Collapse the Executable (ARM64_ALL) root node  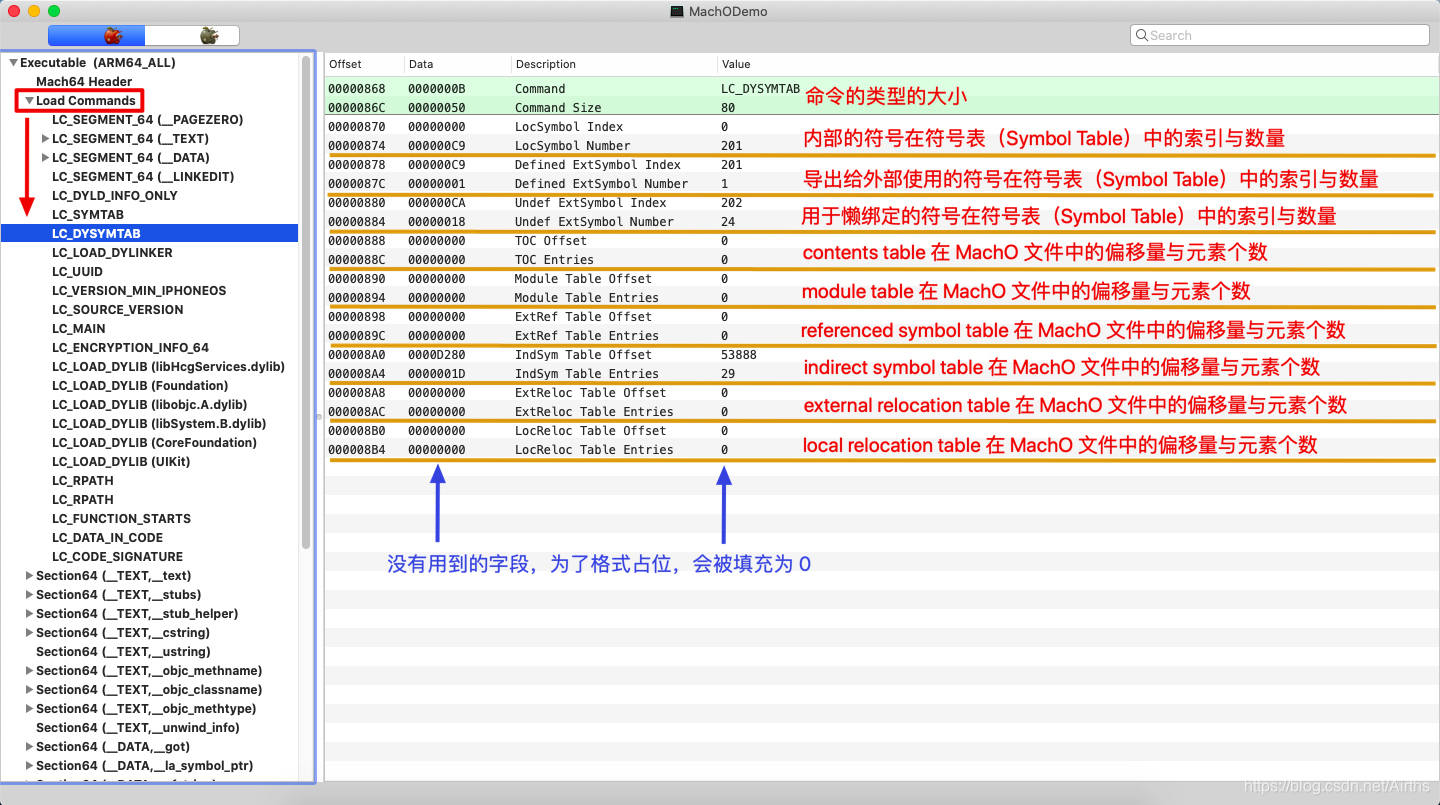pos(13,63)
